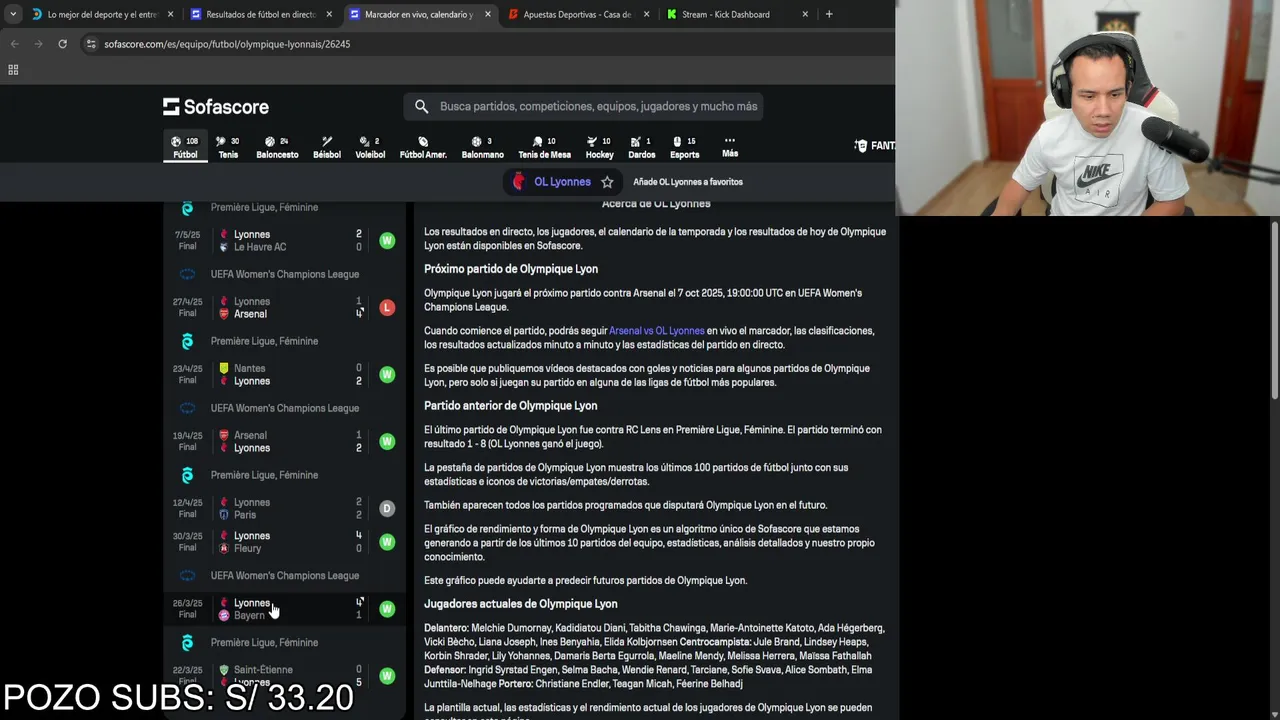Select the Esports icon

tap(684, 147)
